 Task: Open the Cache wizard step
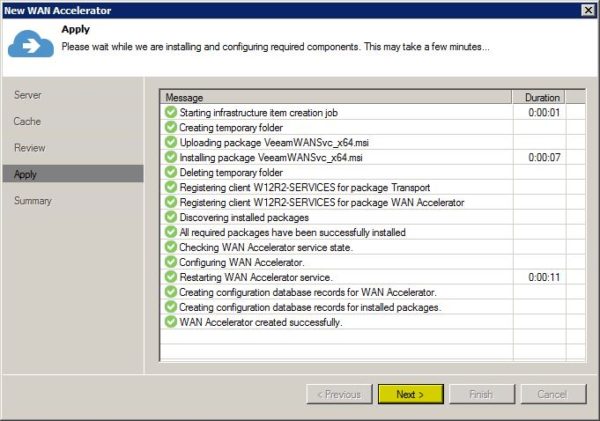[27, 121]
